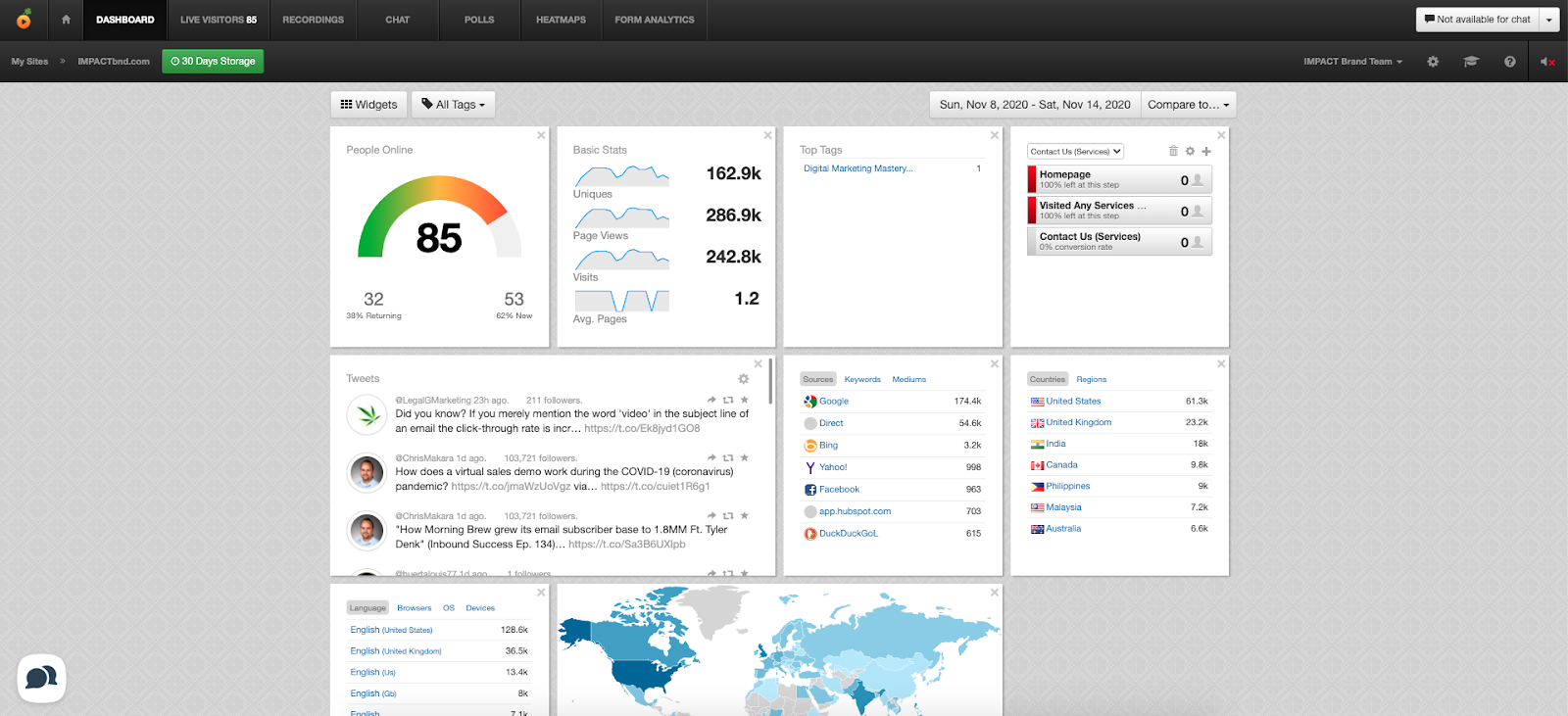The image size is (1568, 716).
Task: Click the Homepage funnel step
Action: click(x=1120, y=179)
